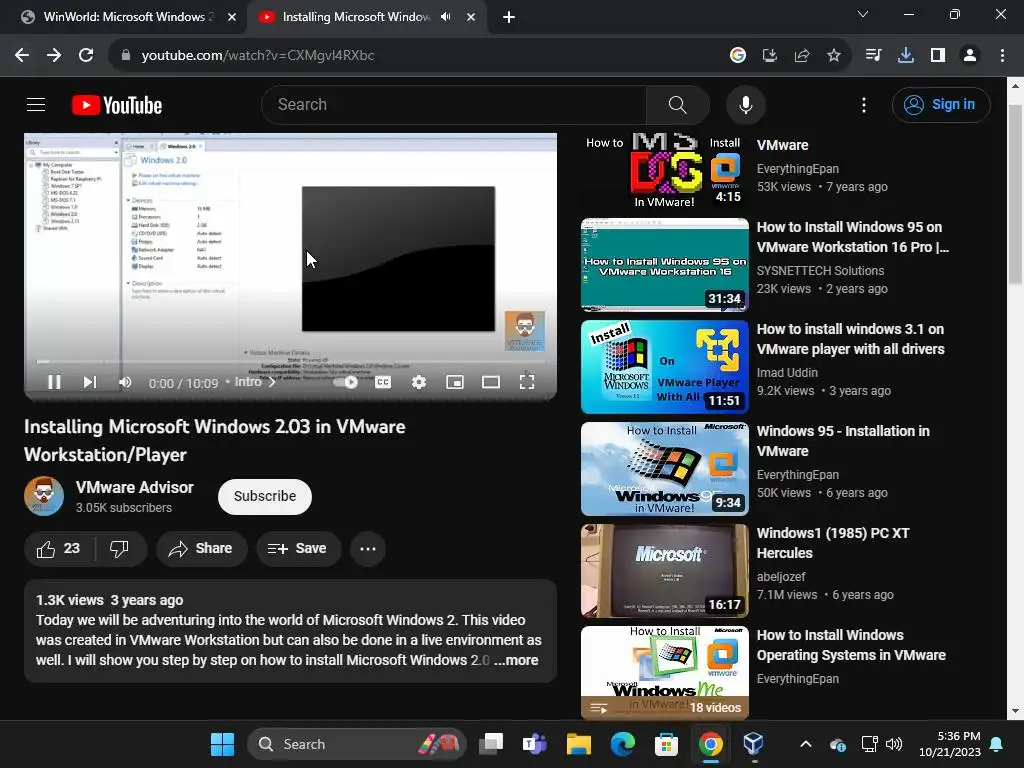Go to YouTube home logo
The image size is (1024, 768).
[x=117, y=105]
